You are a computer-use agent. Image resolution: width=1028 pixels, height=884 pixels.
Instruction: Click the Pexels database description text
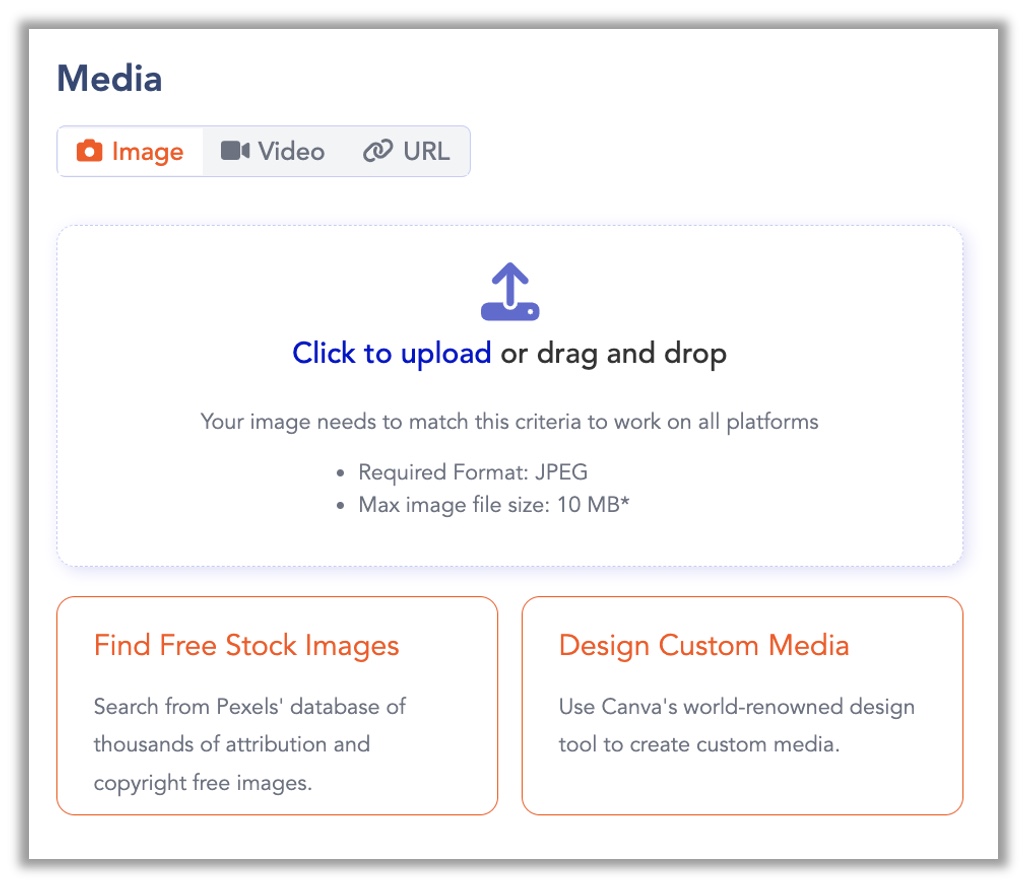tap(249, 744)
